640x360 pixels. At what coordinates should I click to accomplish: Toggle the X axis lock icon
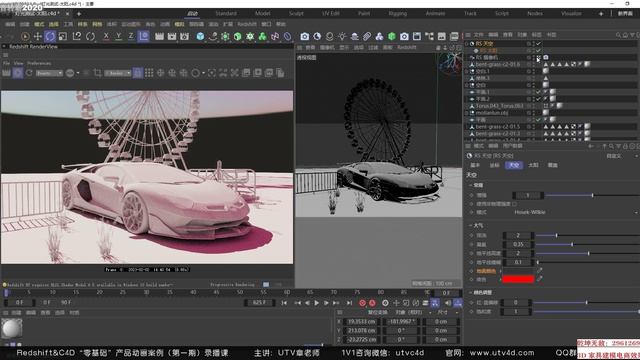tap(106, 36)
